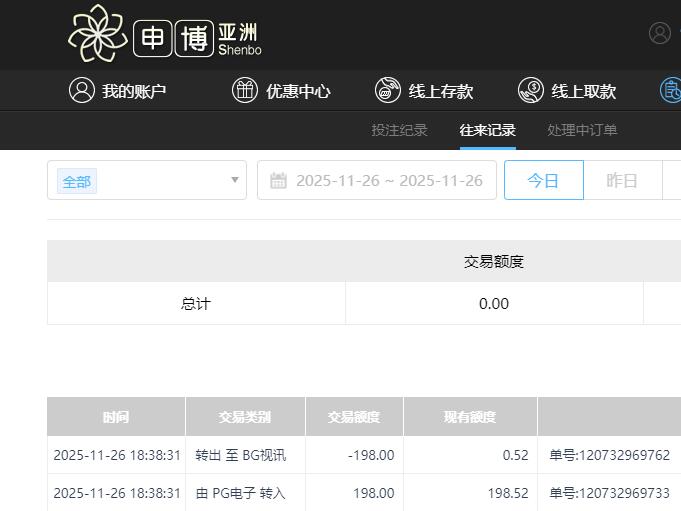Click the 交易类别 column header

(x=245, y=417)
